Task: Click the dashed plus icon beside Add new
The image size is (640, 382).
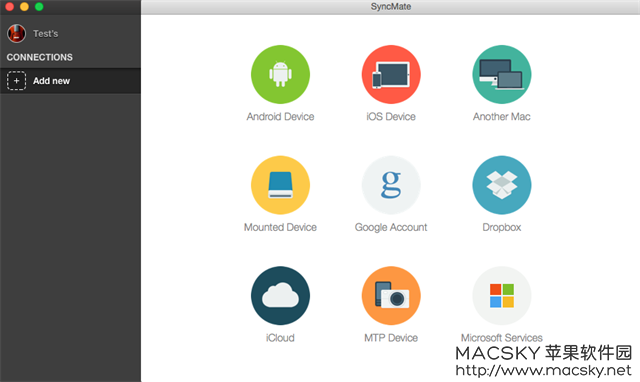Action: pyautogui.click(x=16, y=80)
